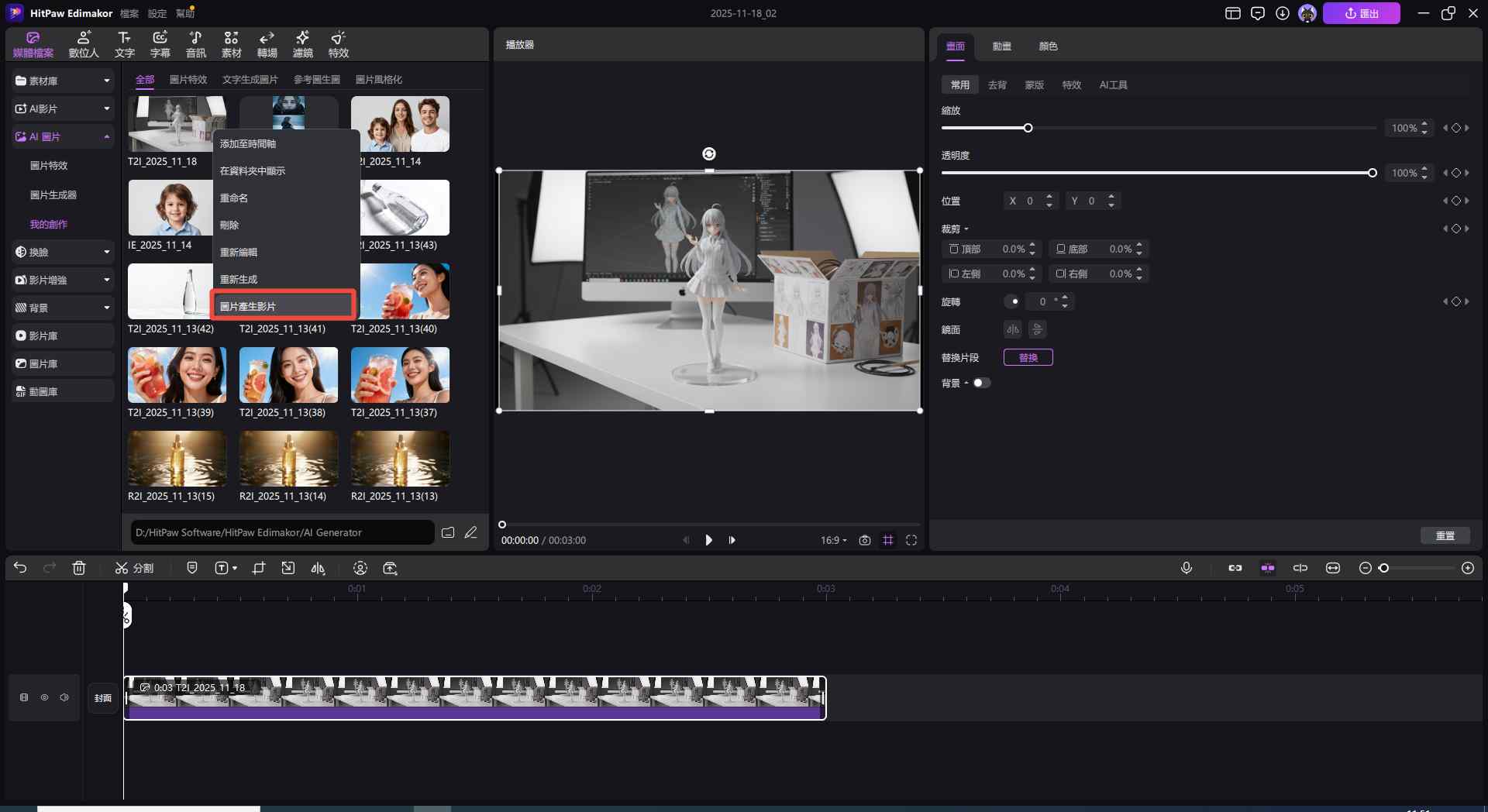Toggle track visibility eye icon
Viewport: 1488px width, 812px height.
44,697
